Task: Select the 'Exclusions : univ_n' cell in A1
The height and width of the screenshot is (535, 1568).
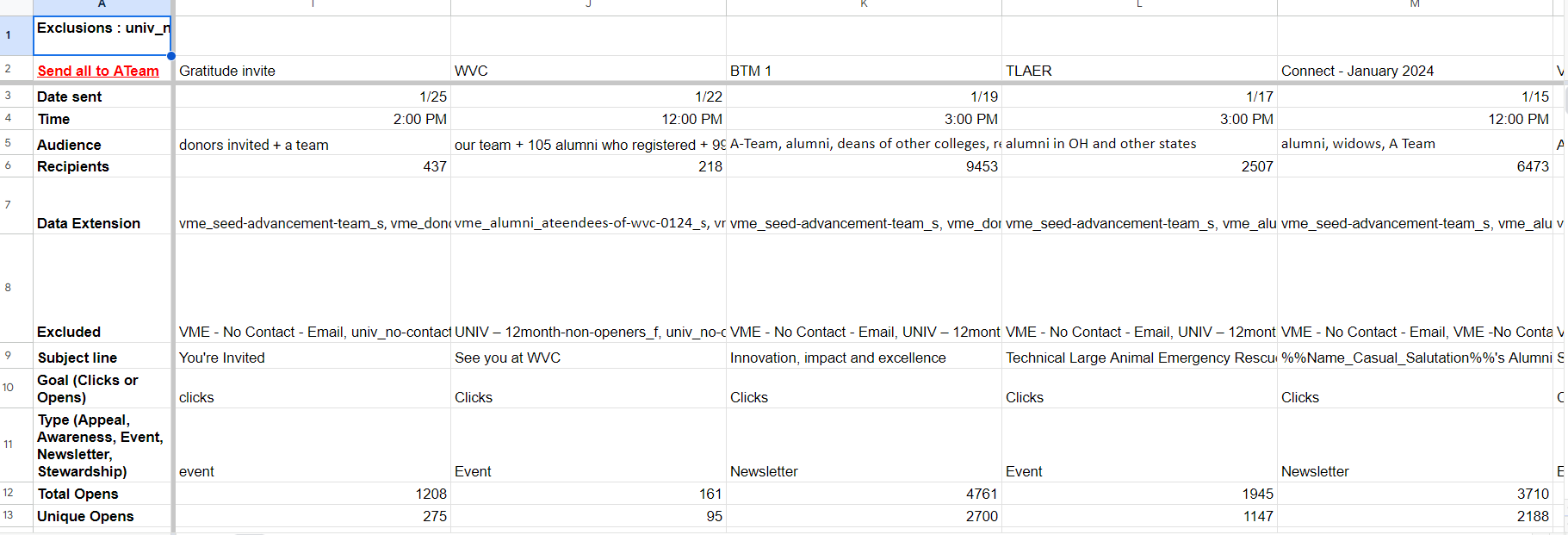Action: tap(102, 34)
